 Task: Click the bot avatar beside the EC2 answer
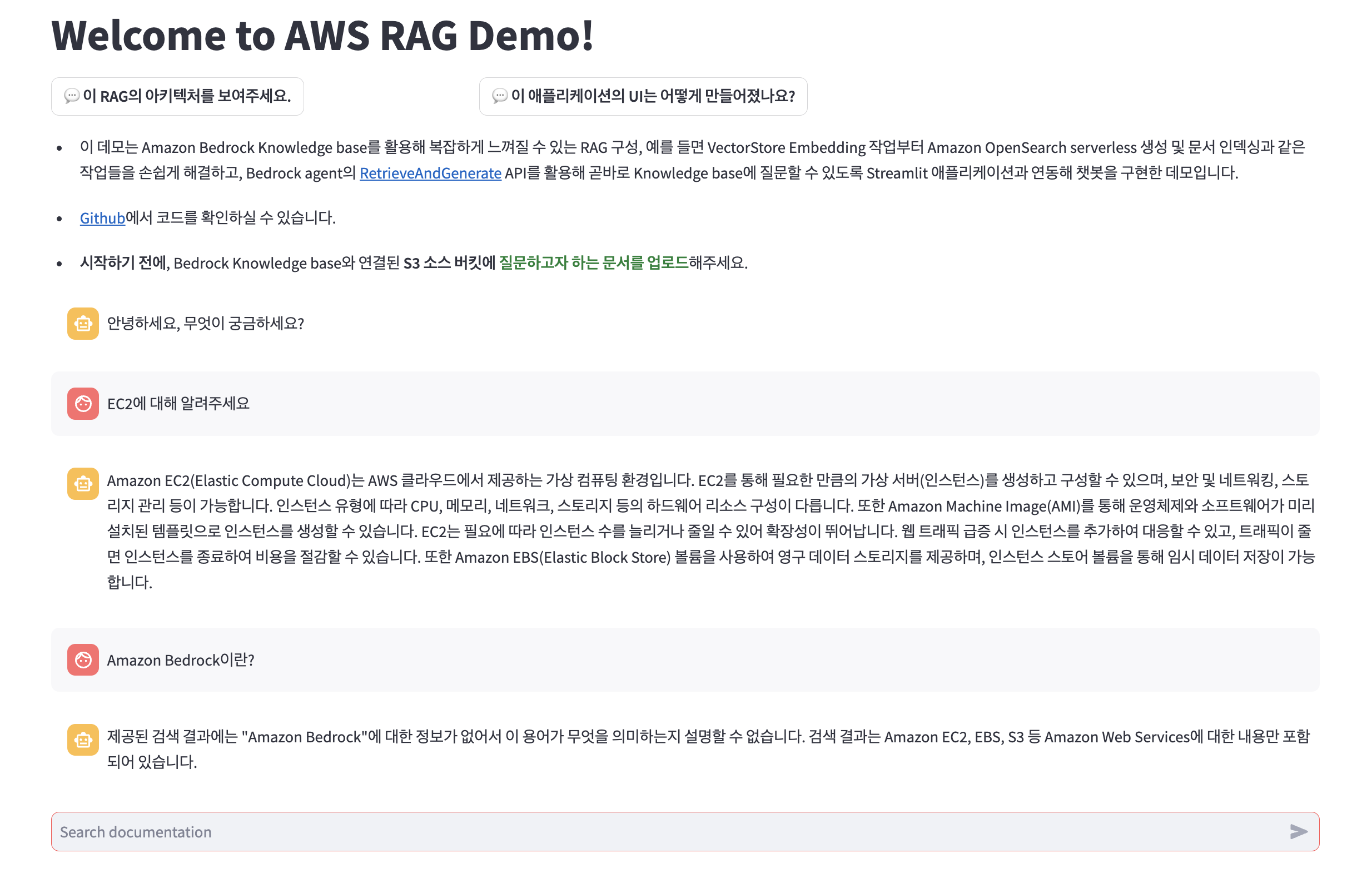pyautogui.click(x=83, y=484)
